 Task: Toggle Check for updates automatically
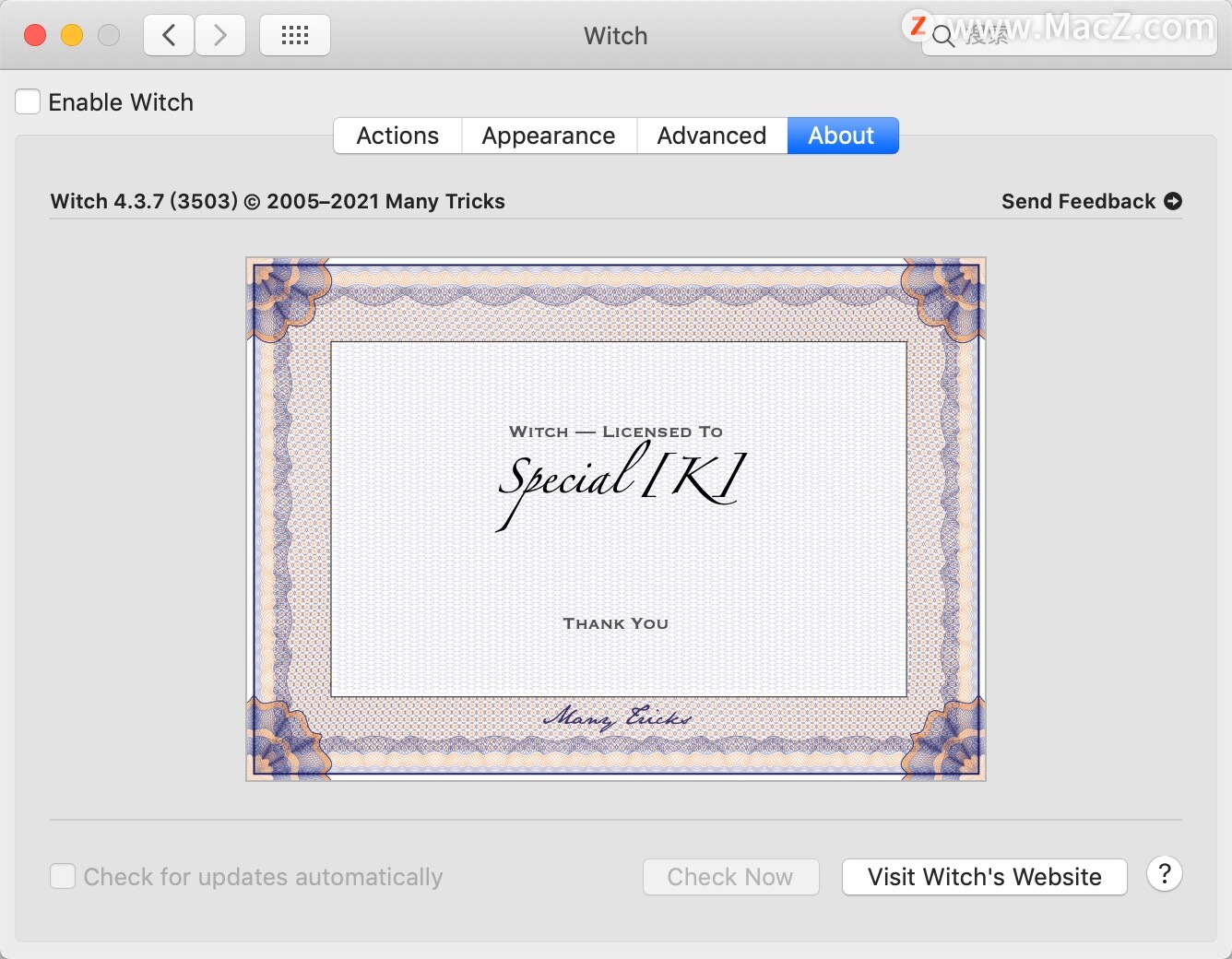point(63,876)
